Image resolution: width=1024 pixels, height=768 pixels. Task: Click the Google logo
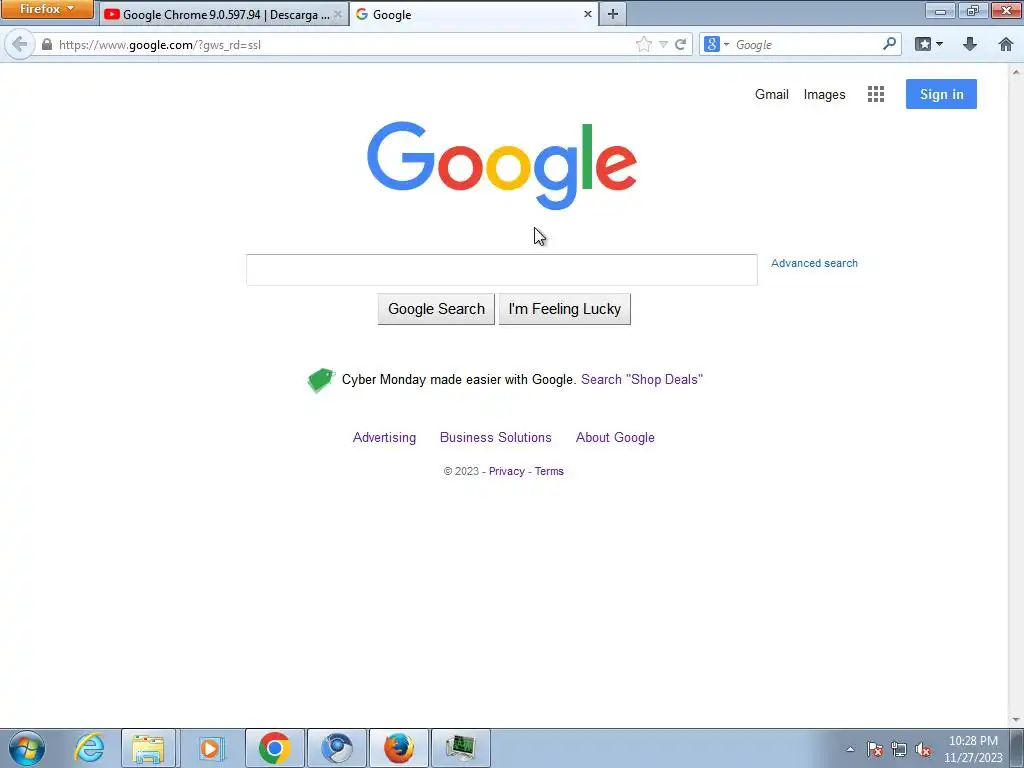coord(502,165)
